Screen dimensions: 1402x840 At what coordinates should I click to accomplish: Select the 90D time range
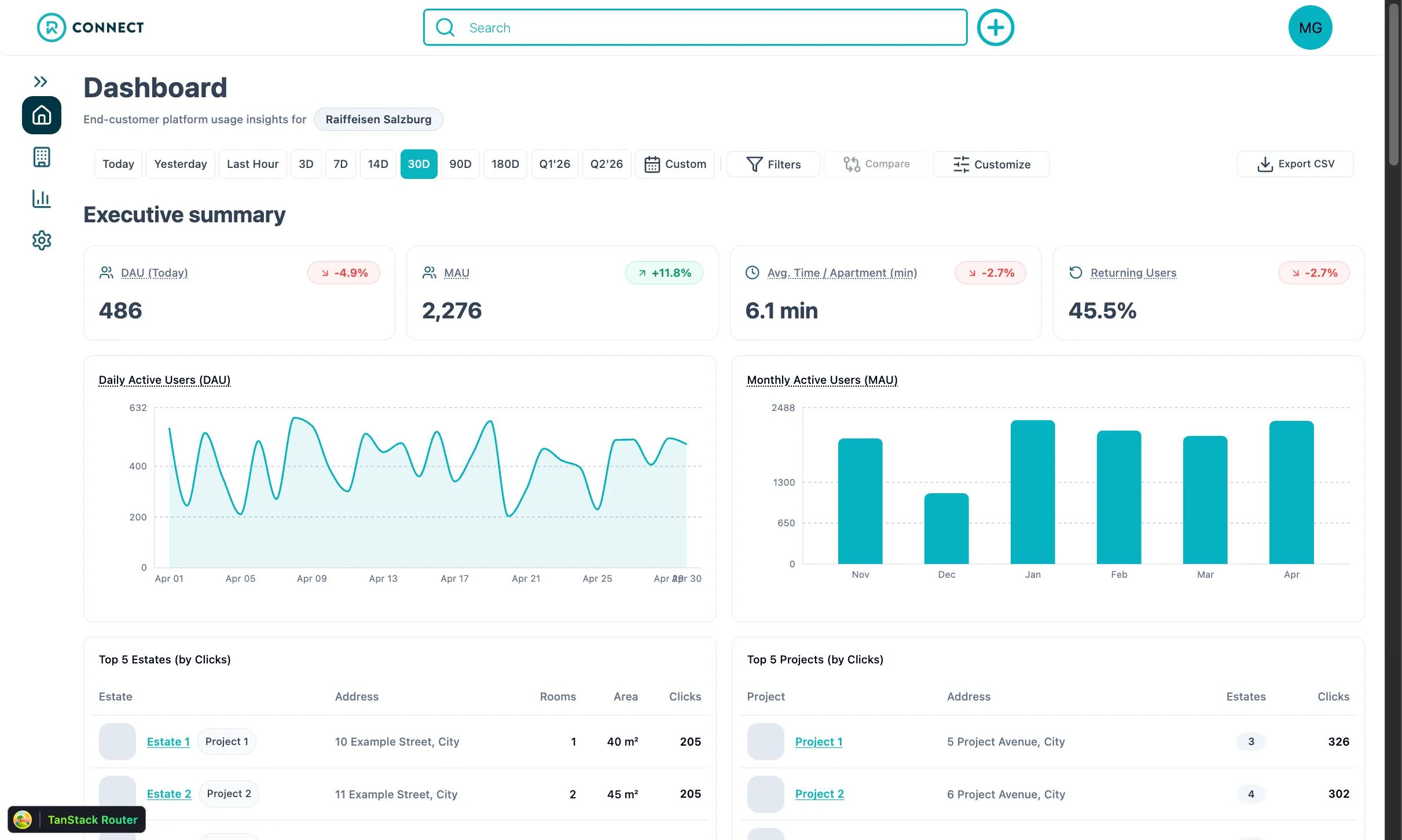pos(460,164)
